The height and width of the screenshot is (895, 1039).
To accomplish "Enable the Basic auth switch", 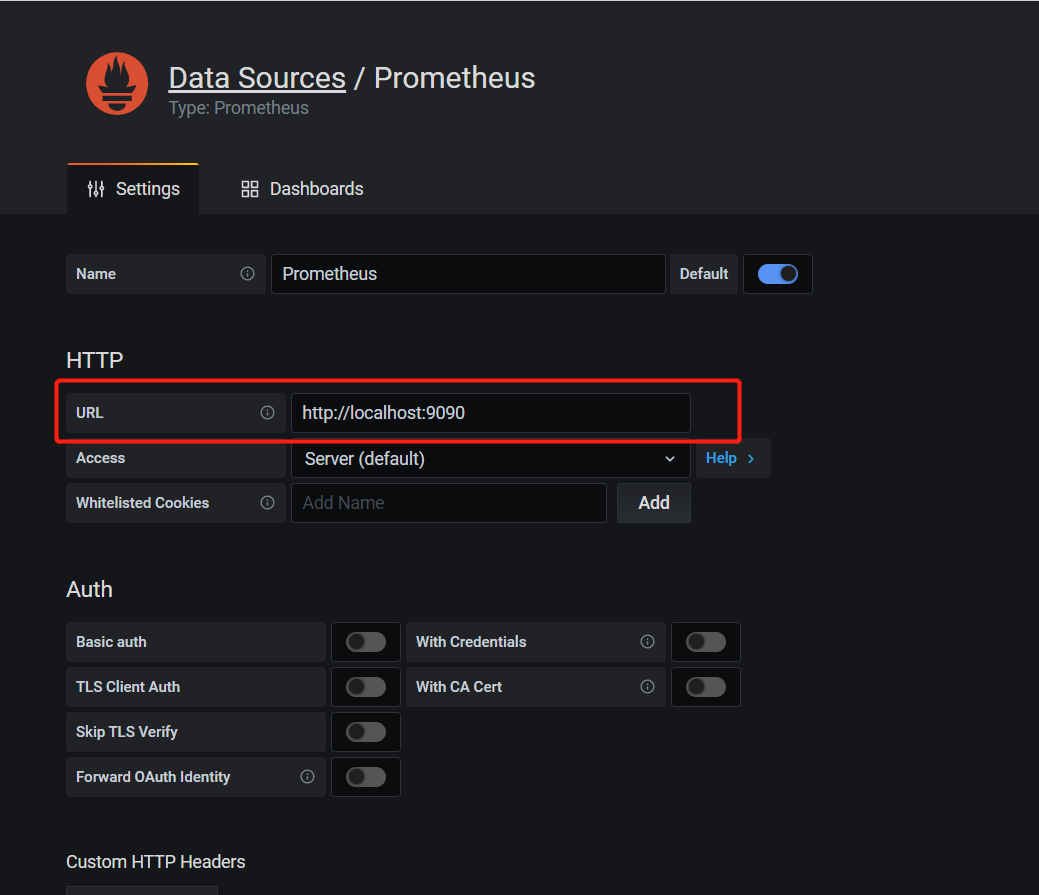I will 365,642.
